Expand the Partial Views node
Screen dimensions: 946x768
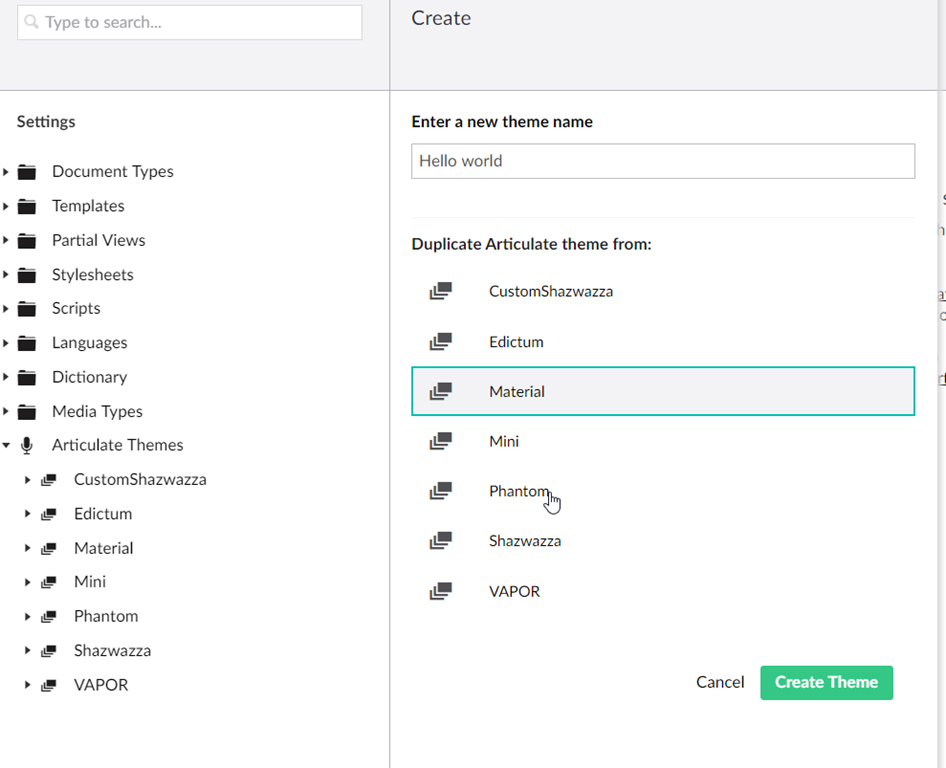point(5,241)
